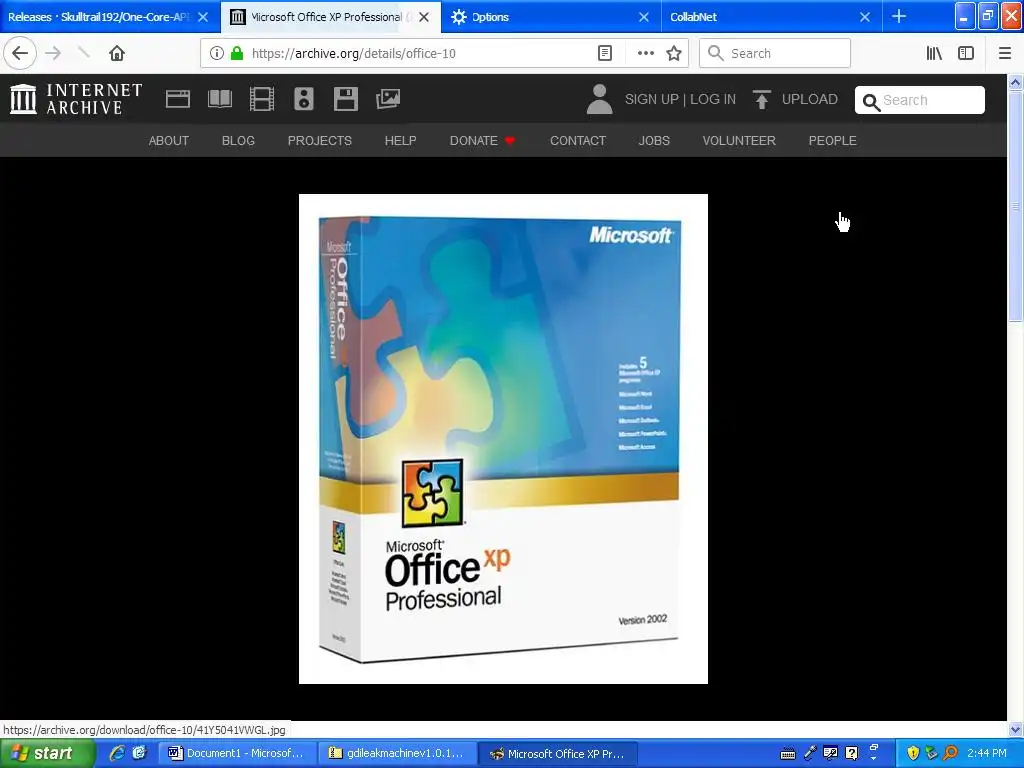Click the page scrollbar up arrow
The height and width of the screenshot is (768, 1024).
tap(1016, 82)
